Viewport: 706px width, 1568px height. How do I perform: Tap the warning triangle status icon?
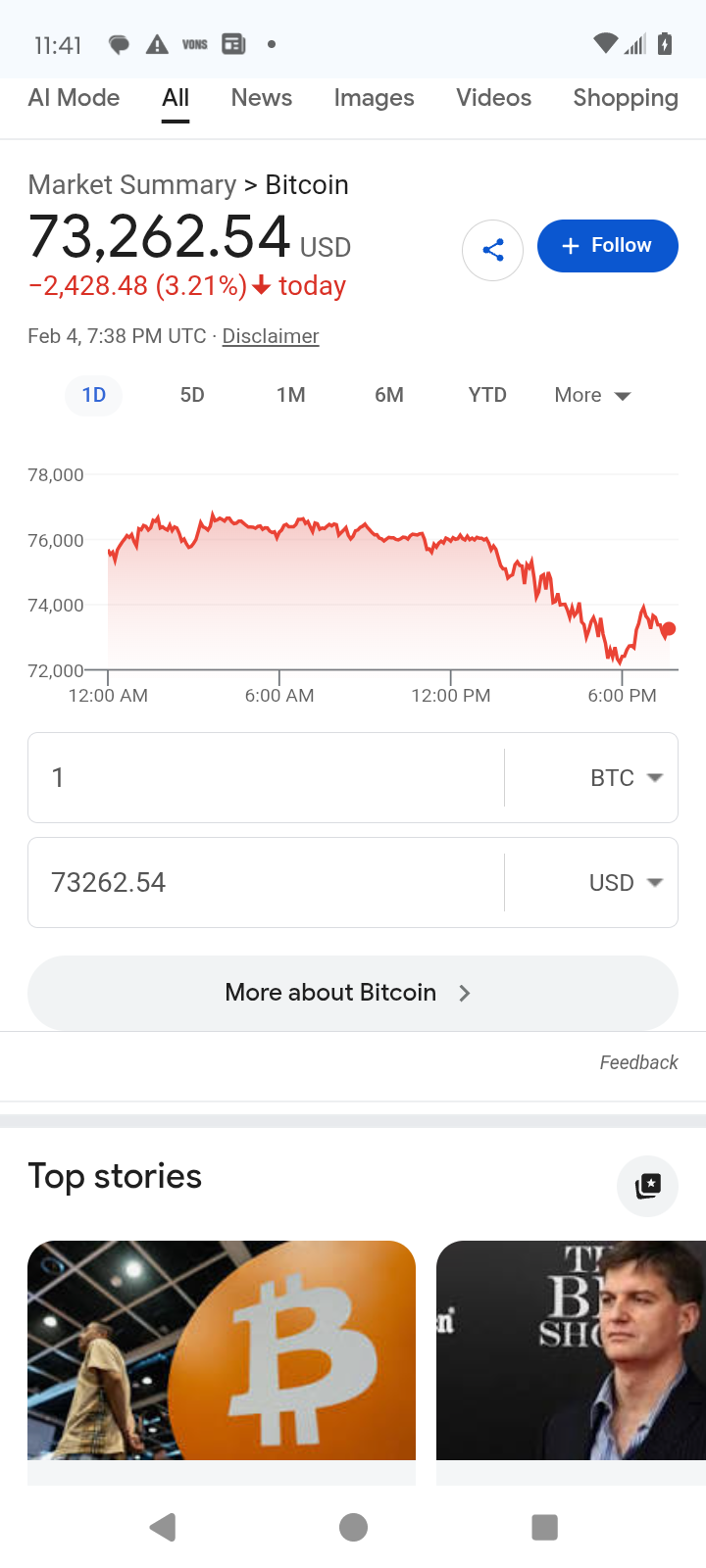[x=157, y=44]
